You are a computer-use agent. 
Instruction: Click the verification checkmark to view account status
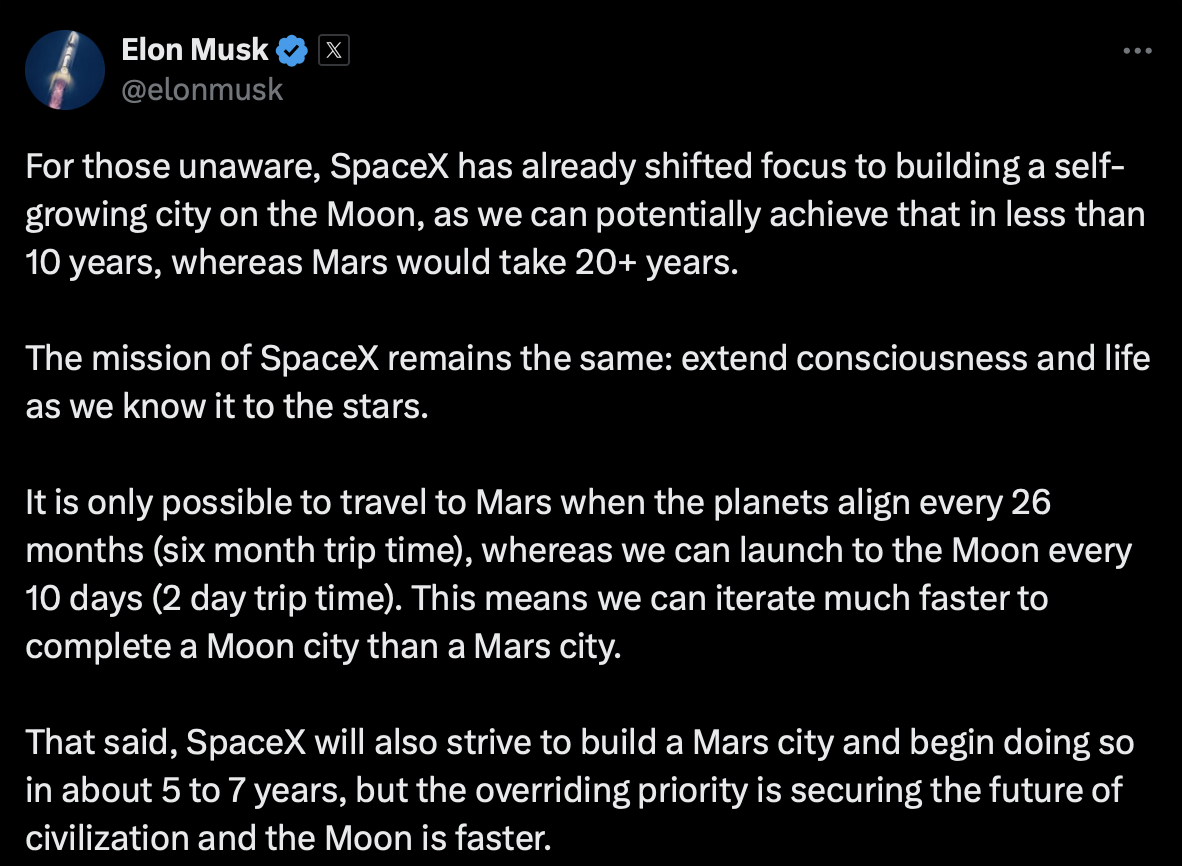coord(290,49)
